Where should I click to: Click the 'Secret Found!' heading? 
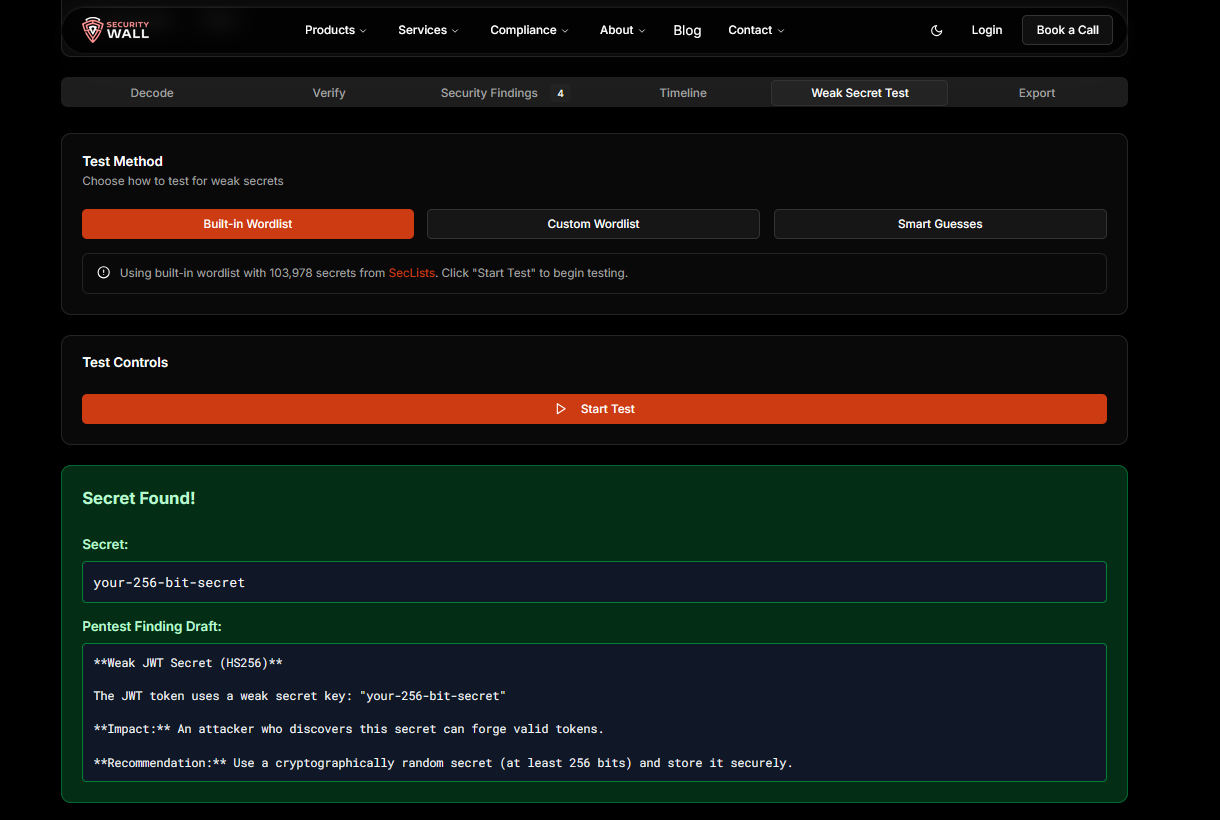[x=139, y=498]
